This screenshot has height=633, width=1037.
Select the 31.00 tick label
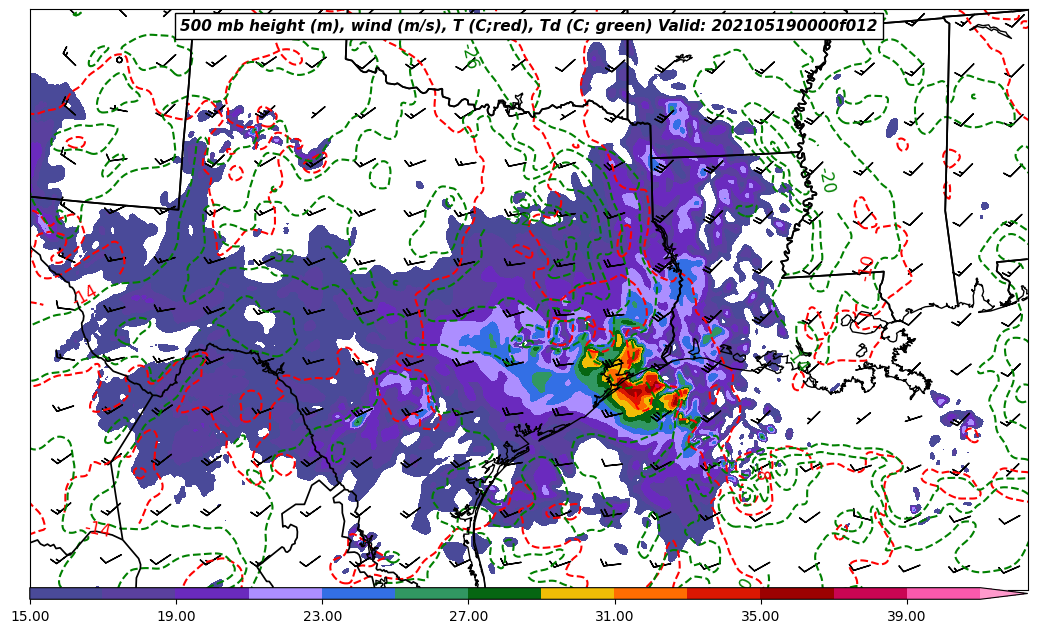[x=614, y=616]
